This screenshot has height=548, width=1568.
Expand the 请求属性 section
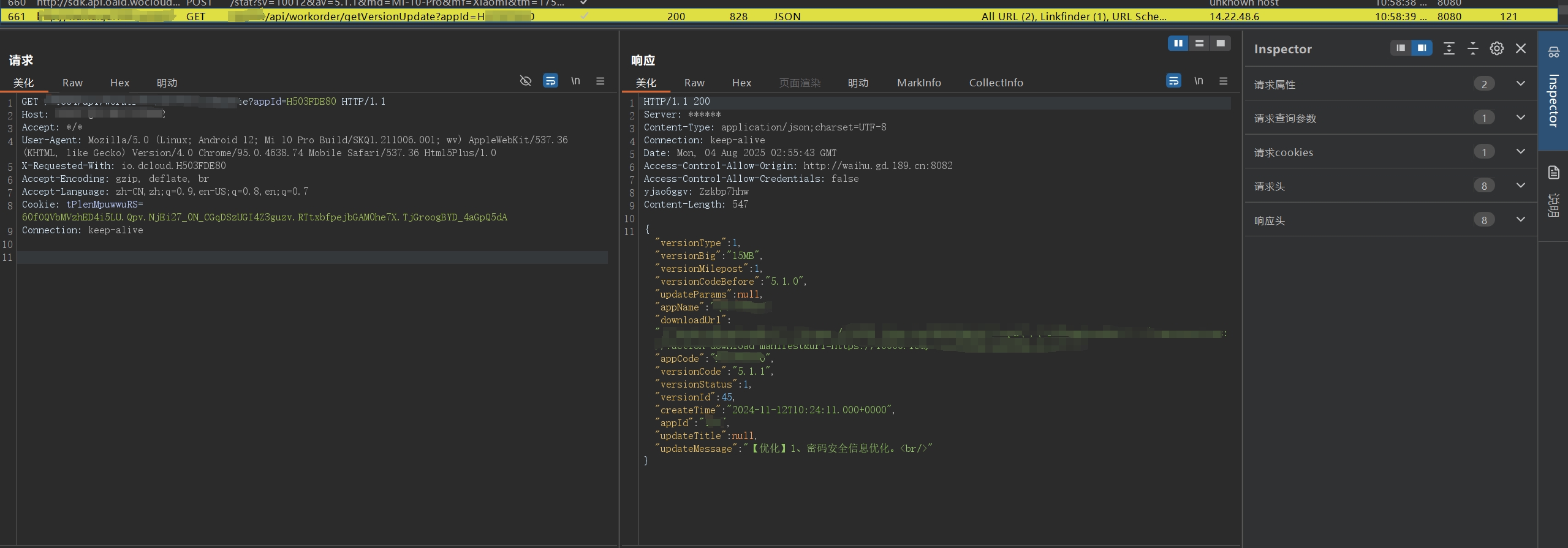click(x=1520, y=84)
